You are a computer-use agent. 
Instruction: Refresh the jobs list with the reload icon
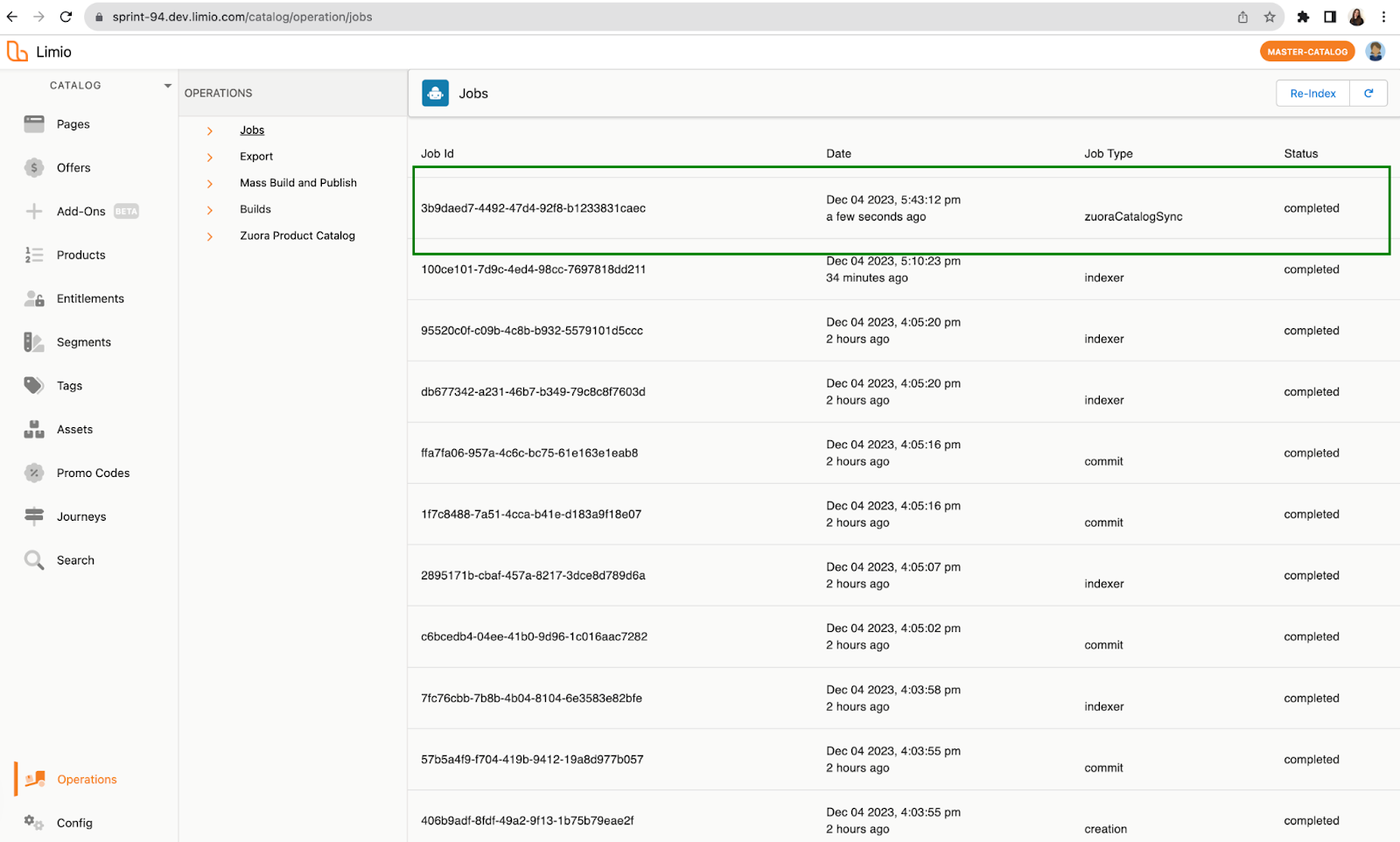tap(1368, 94)
